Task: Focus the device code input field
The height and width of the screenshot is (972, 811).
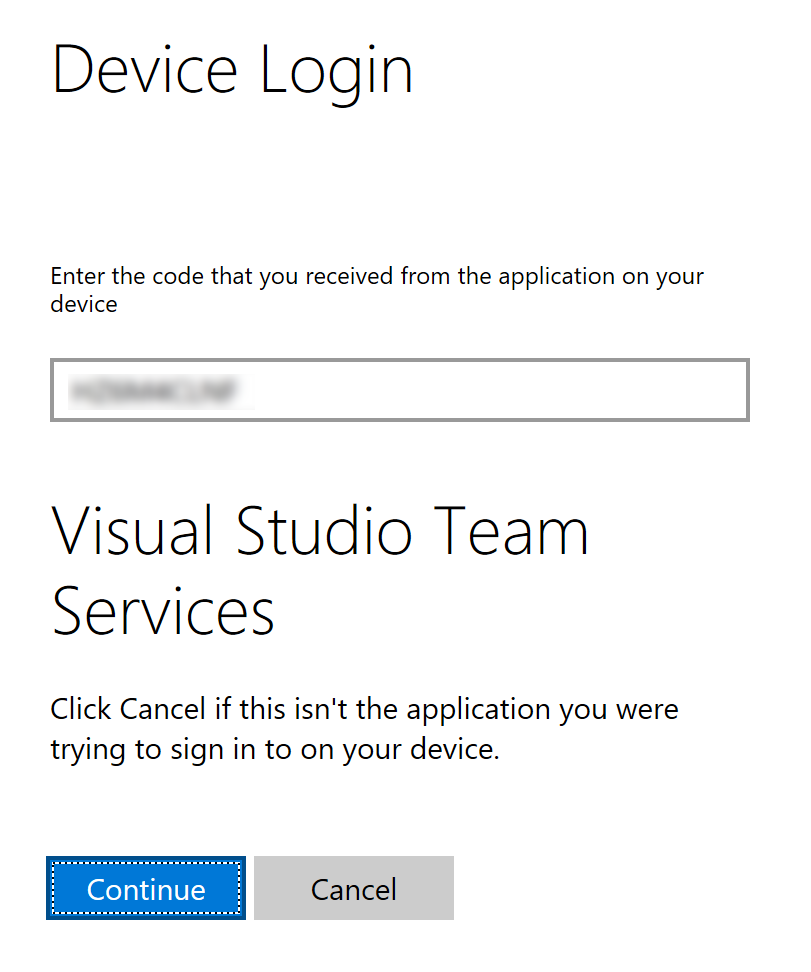Action: 400,390
